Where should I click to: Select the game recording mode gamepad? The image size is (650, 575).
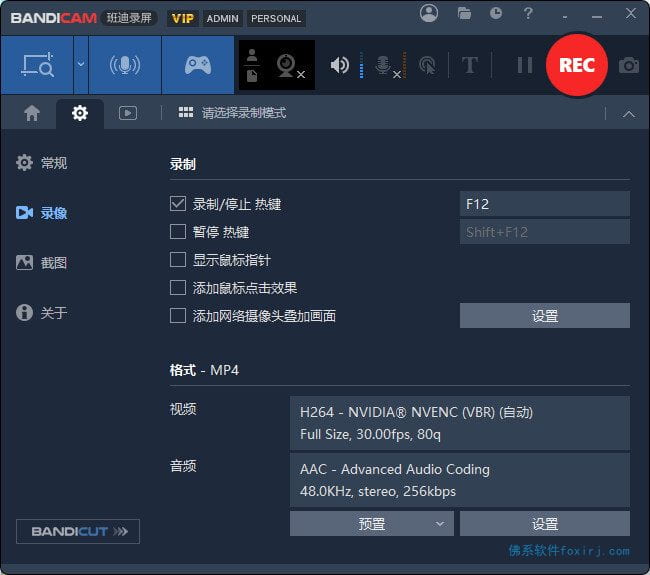(198, 65)
